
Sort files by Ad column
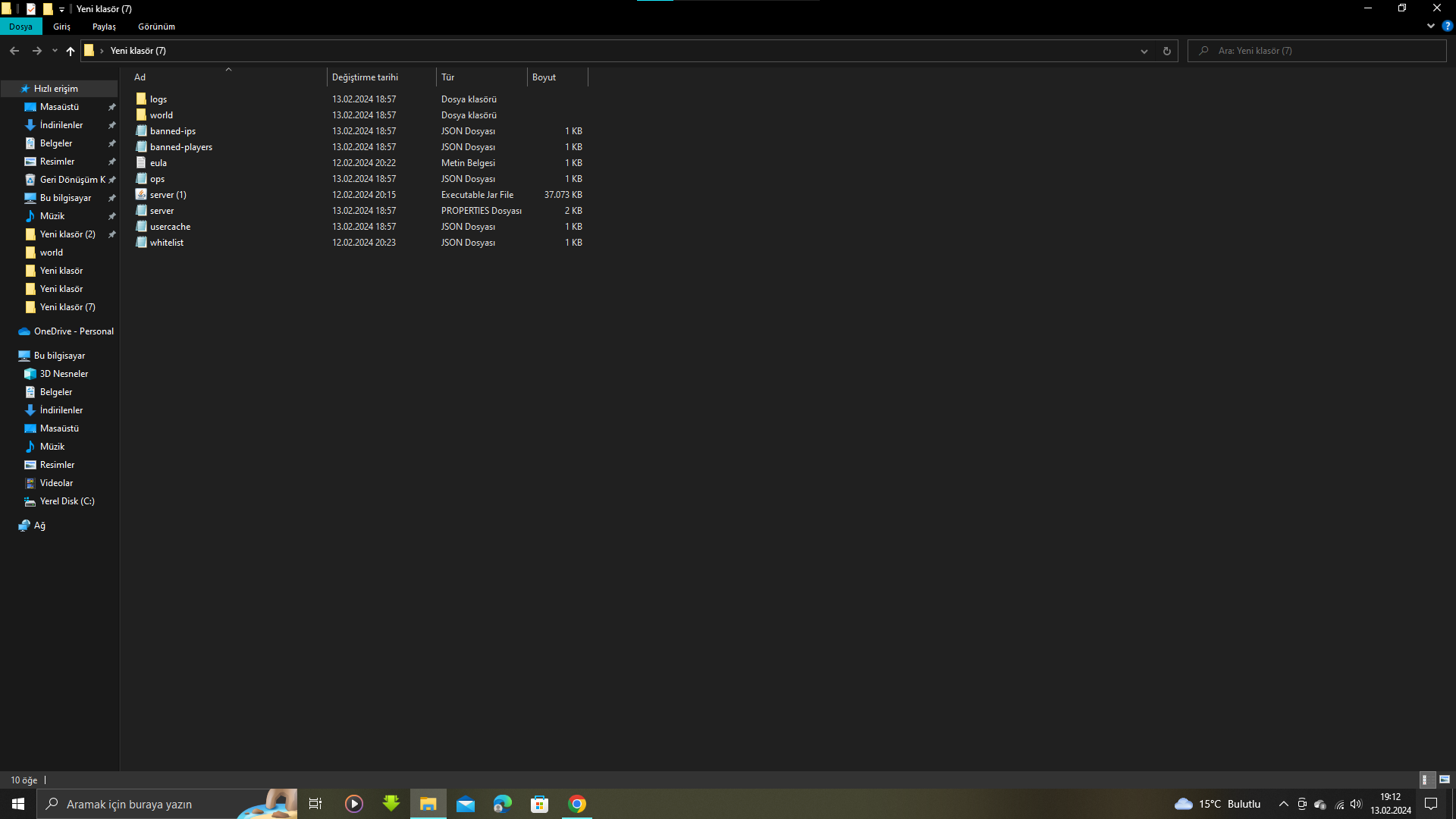[229, 77]
